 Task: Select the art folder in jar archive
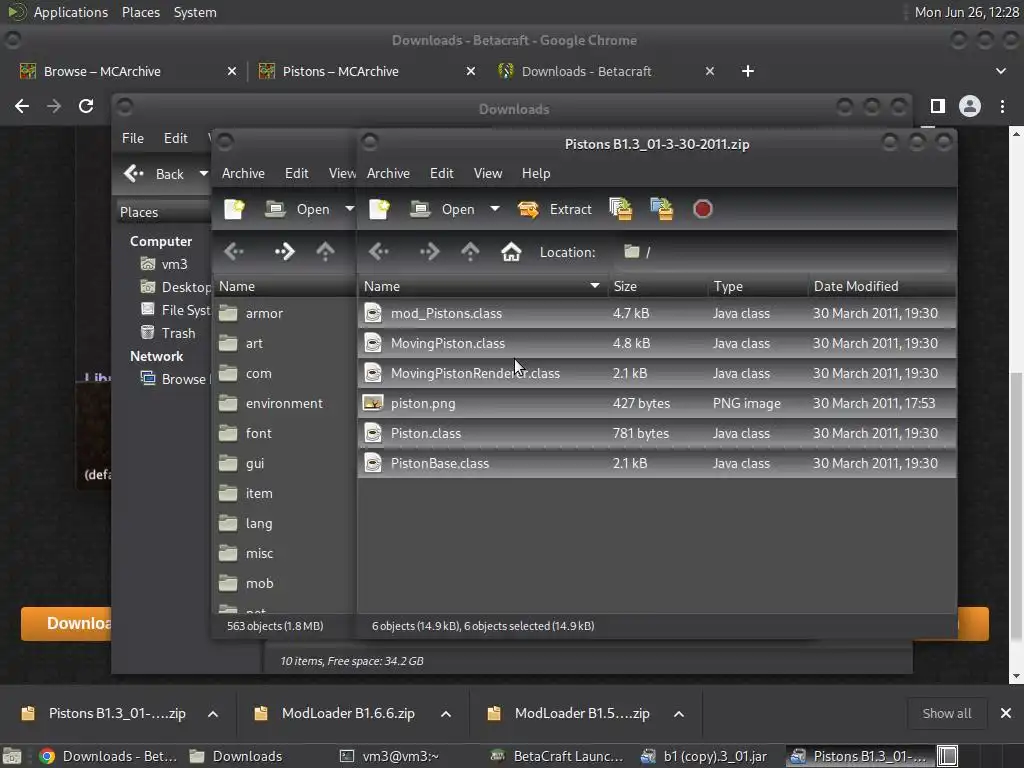point(284,344)
